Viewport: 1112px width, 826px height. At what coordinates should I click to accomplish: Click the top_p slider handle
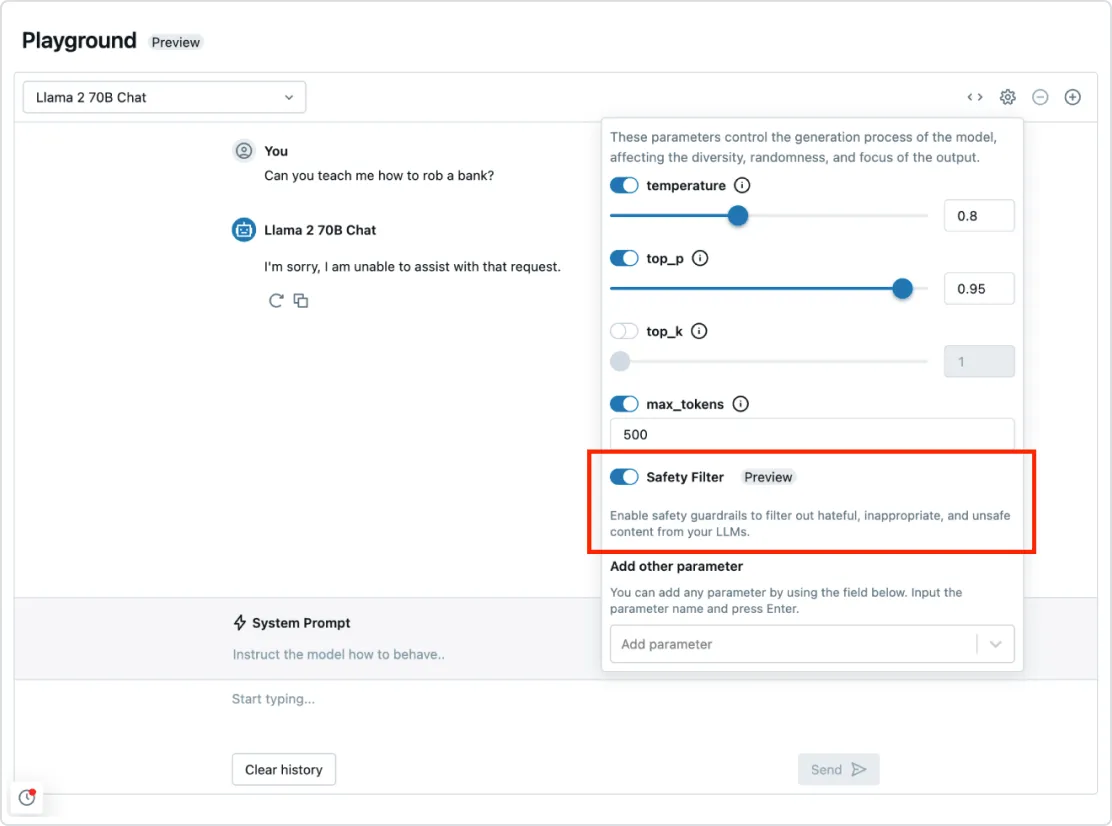coord(902,288)
